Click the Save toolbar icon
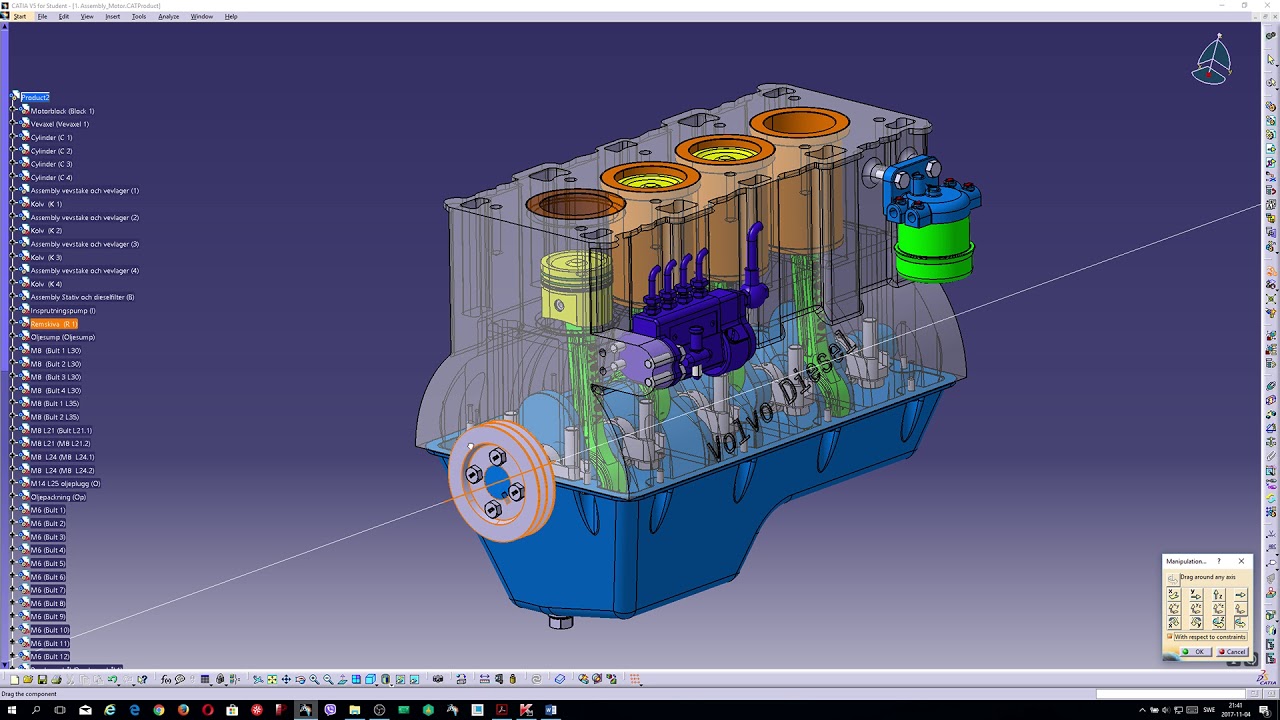 (42, 679)
